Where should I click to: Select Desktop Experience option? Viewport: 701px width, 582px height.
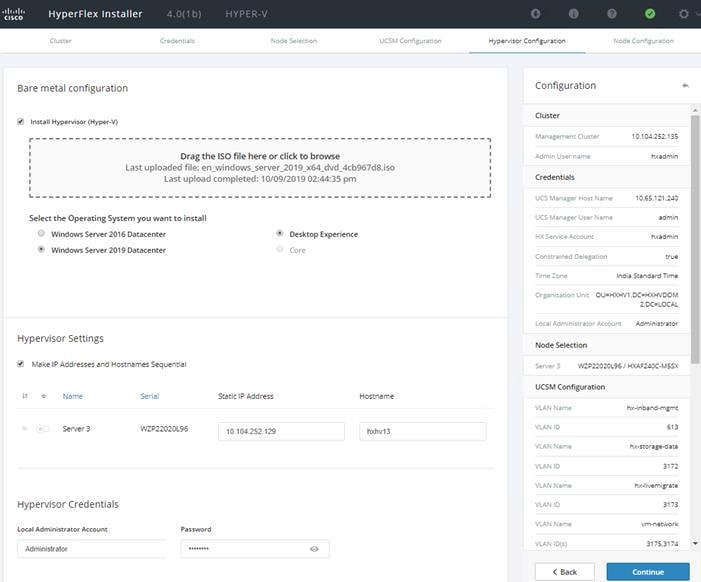pyautogui.click(x=280, y=233)
